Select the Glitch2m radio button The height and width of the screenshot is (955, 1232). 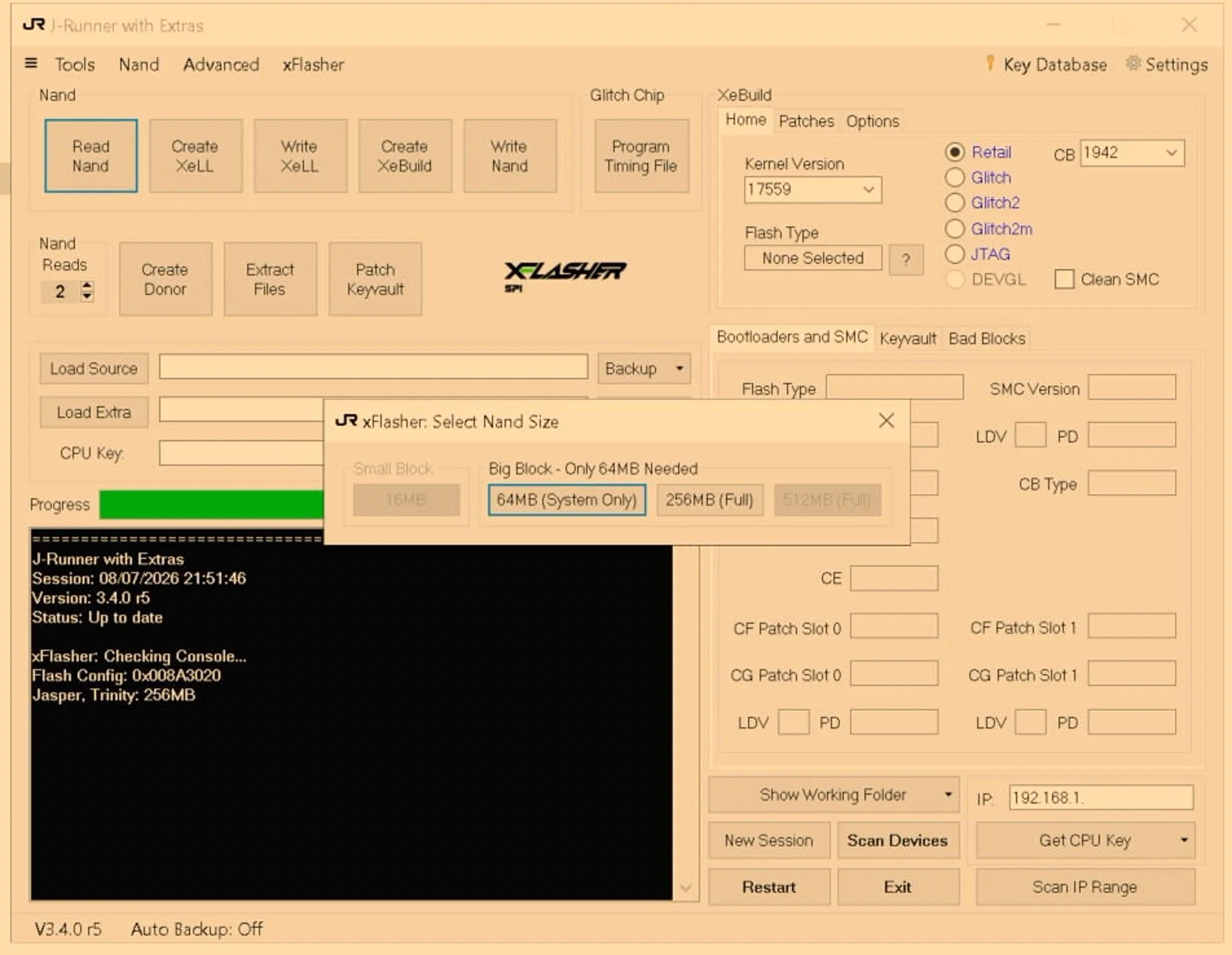(954, 228)
